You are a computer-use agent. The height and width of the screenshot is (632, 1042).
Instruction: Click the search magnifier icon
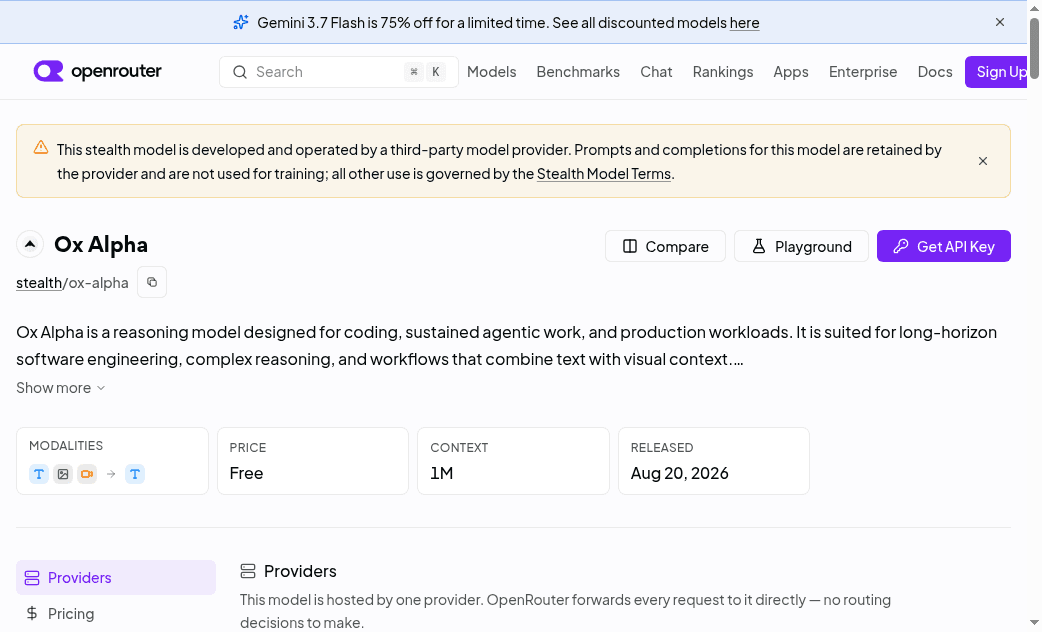(240, 72)
